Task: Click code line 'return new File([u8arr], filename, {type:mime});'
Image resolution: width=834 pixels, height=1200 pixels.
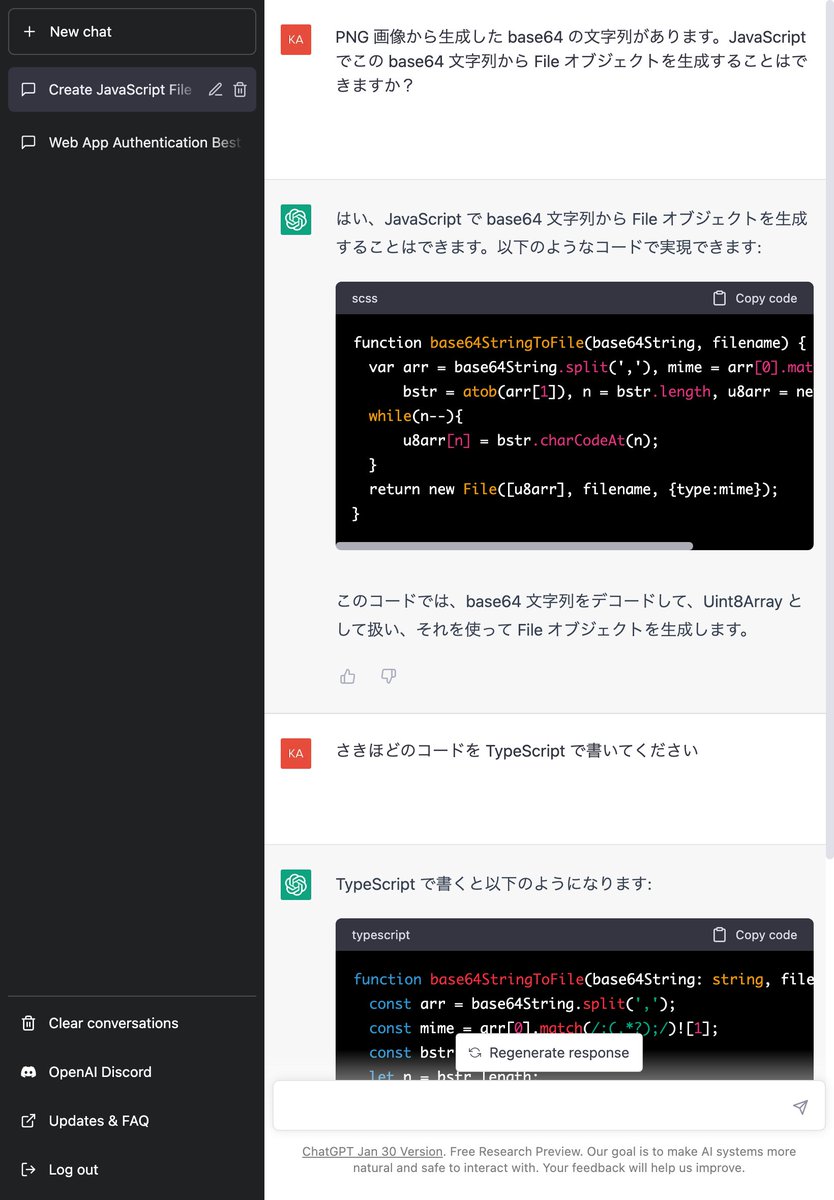Action: pyautogui.click(x=573, y=489)
